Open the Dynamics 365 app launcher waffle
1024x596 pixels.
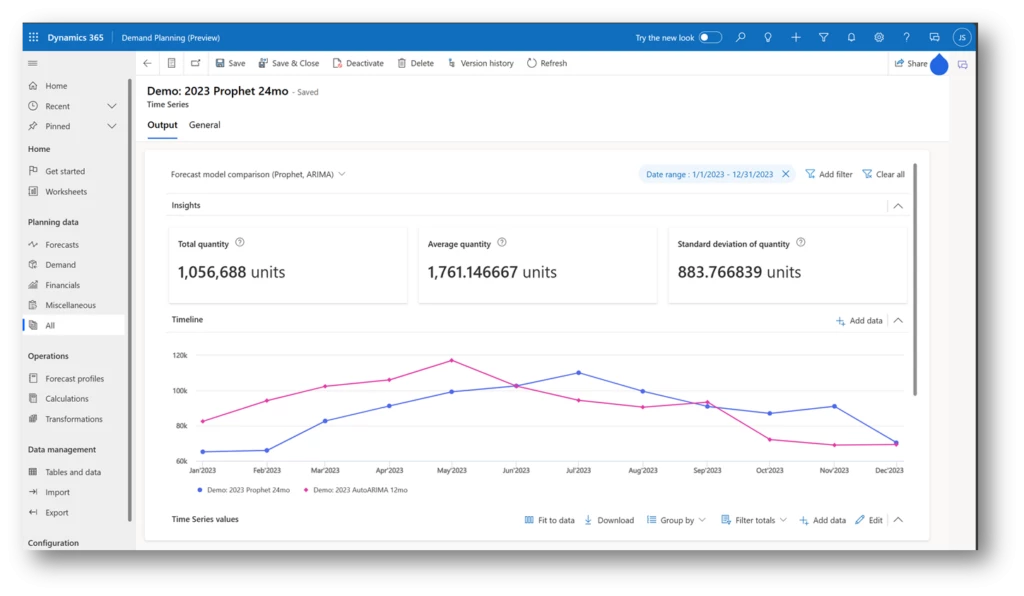coord(33,38)
